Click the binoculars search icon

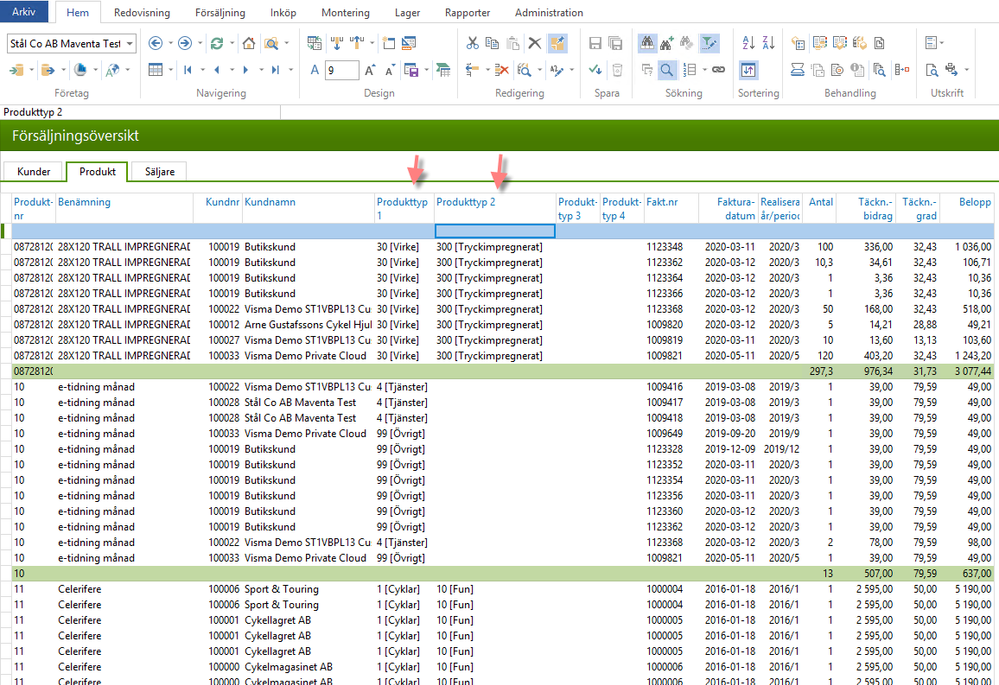(x=647, y=44)
